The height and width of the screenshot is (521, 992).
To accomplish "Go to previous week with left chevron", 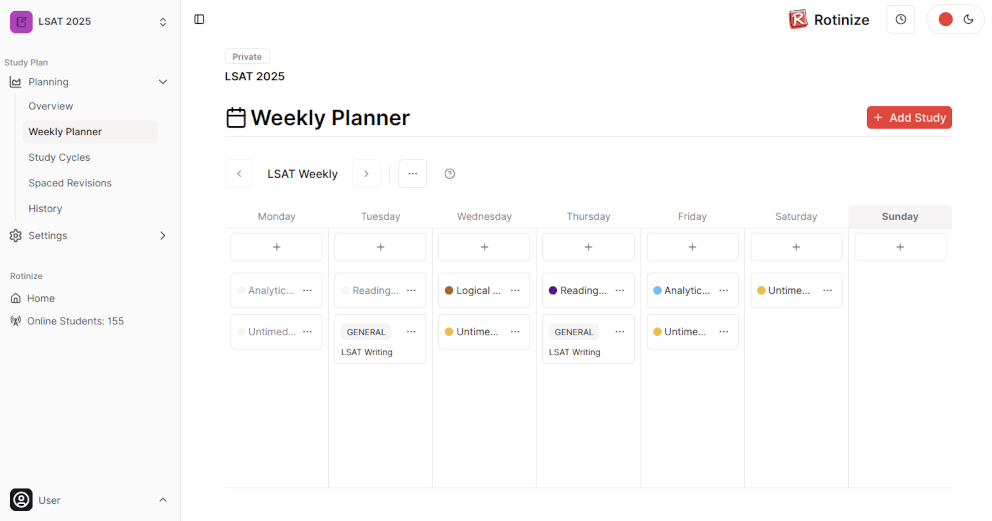I will [239, 174].
